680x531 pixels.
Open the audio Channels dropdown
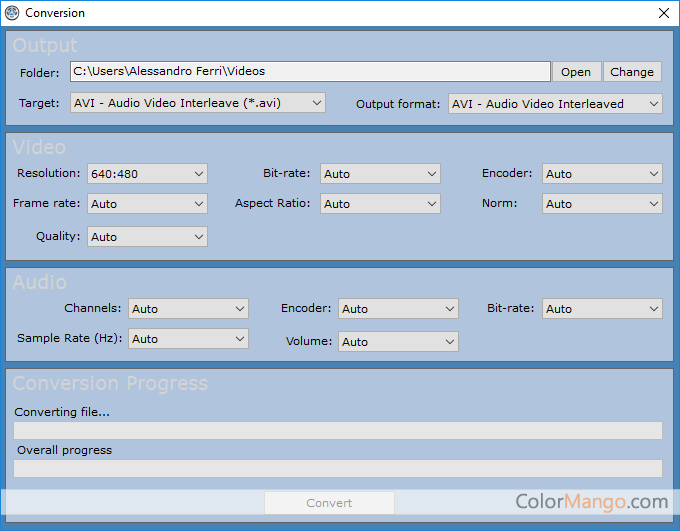[x=188, y=309]
